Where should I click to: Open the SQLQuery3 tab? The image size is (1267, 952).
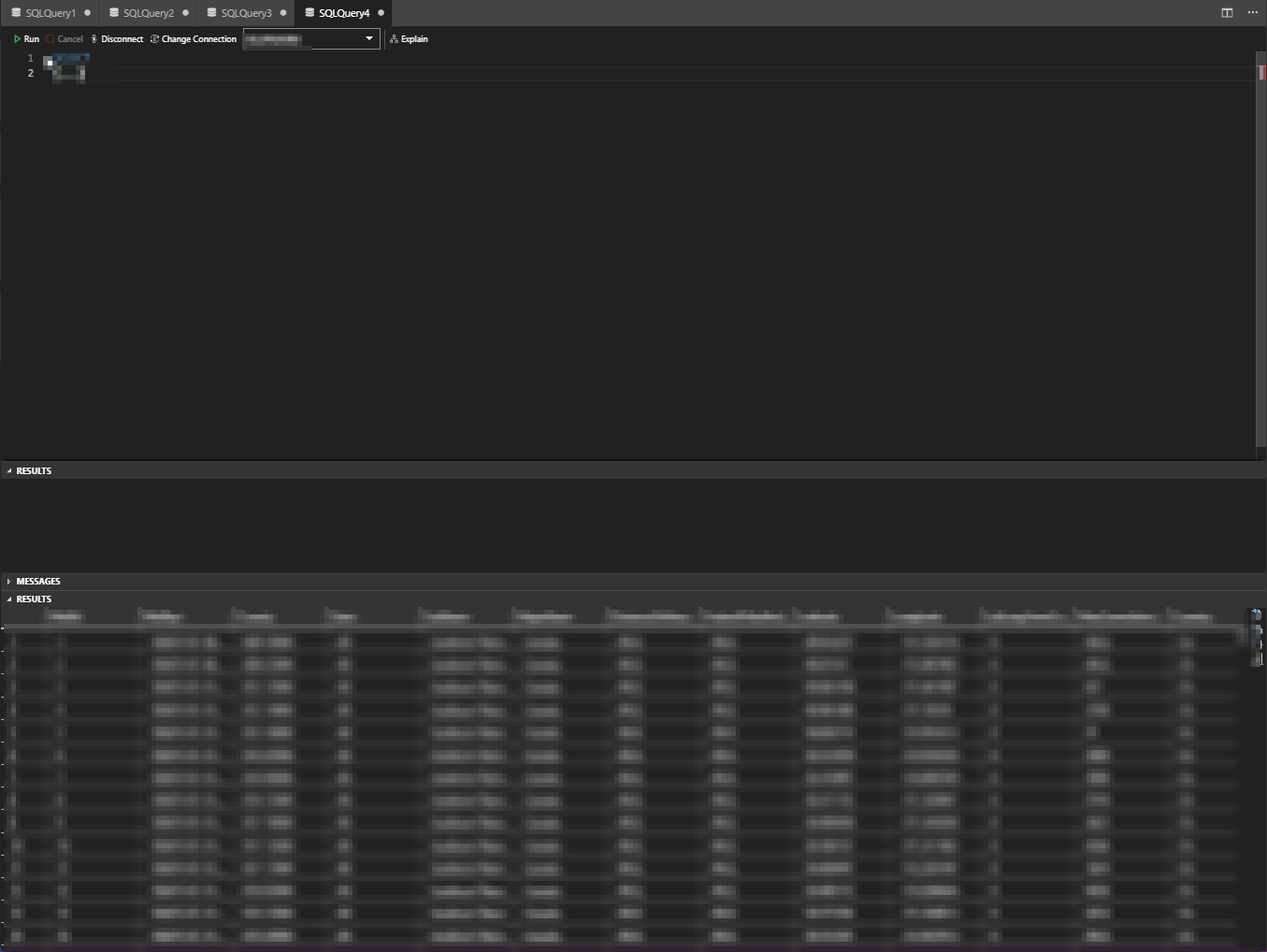pos(246,13)
